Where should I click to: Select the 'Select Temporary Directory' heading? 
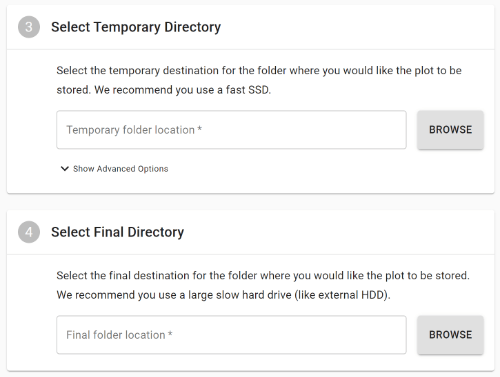click(x=136, y=27)
